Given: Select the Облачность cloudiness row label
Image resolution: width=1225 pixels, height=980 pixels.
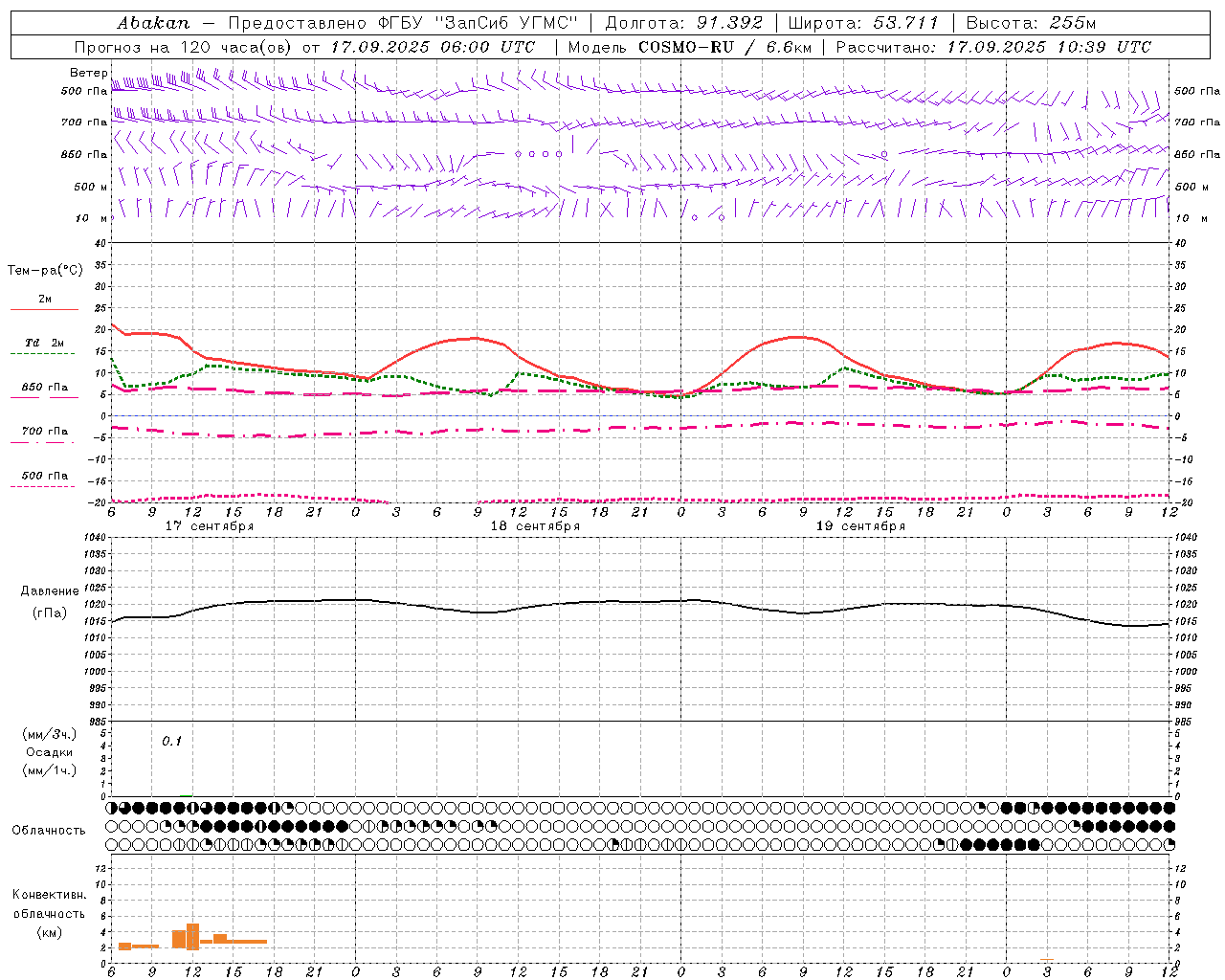Looking at the screenshot, I should tap(49, 830).
